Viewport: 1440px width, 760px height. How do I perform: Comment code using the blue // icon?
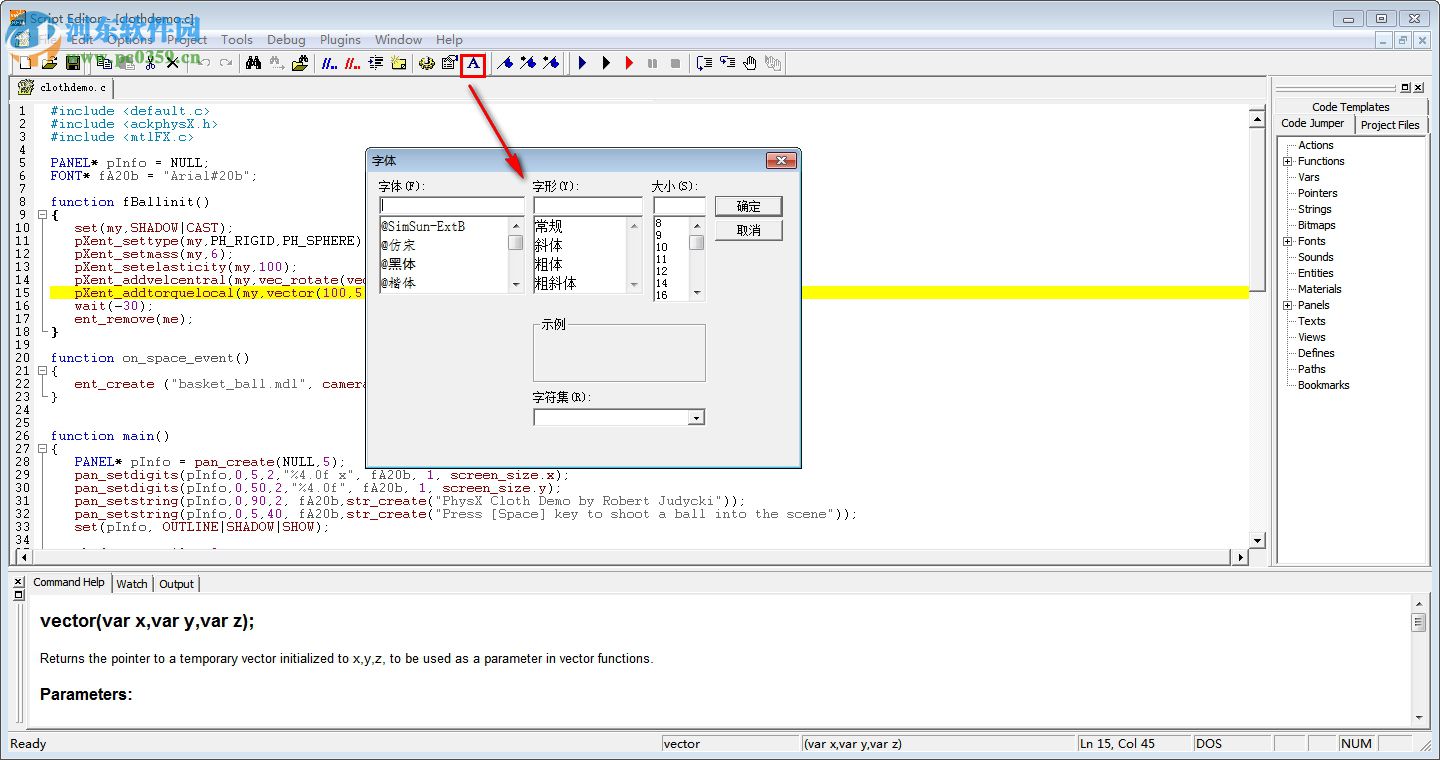pos(326,62)
